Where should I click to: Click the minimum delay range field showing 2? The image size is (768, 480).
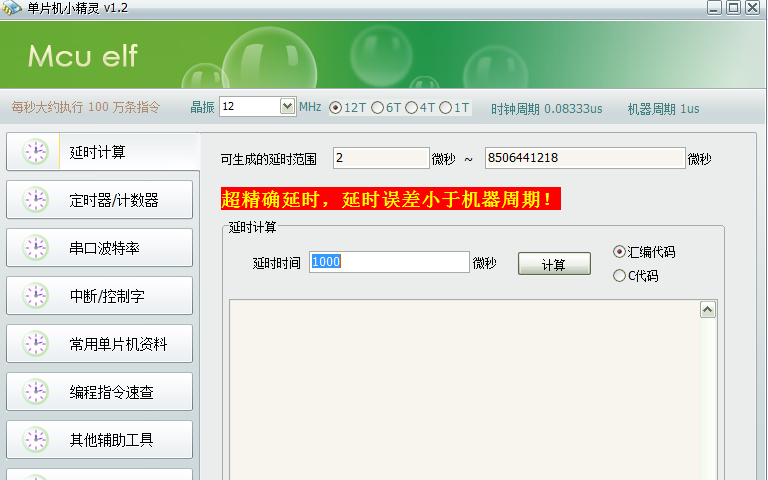point(381,158)
